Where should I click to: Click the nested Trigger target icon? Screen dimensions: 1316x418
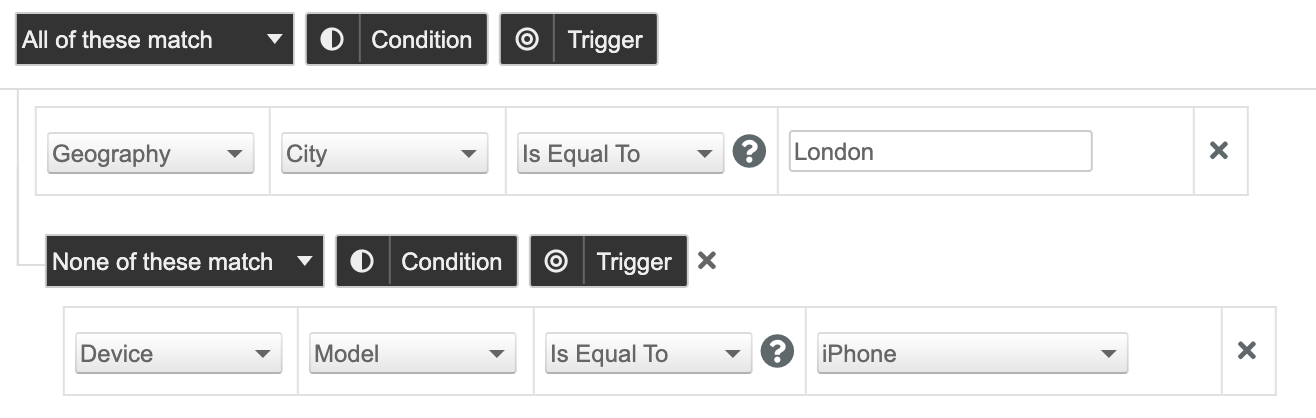556,262
